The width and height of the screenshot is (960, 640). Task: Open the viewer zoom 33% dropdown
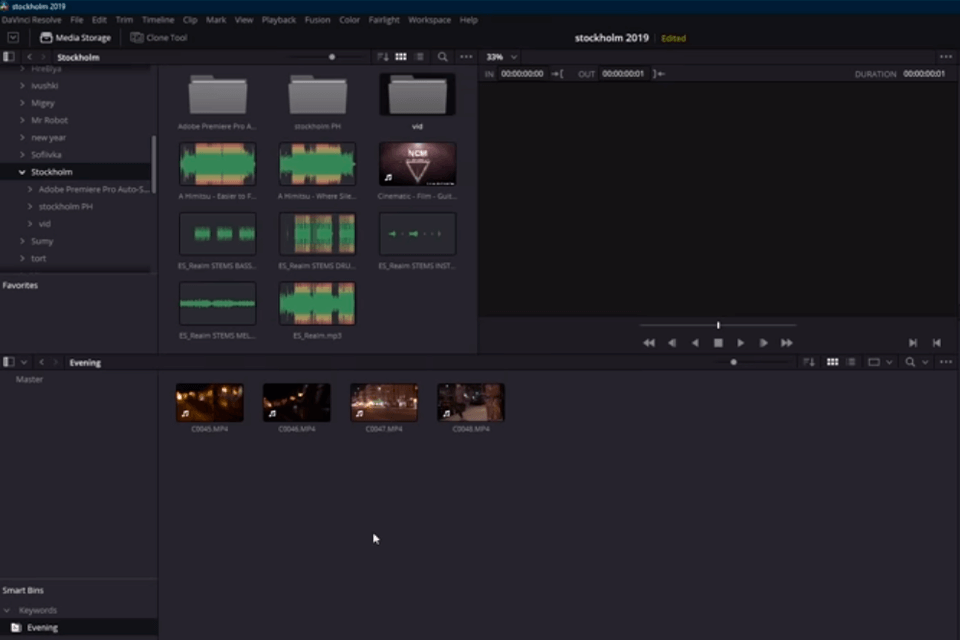[501, 56]
